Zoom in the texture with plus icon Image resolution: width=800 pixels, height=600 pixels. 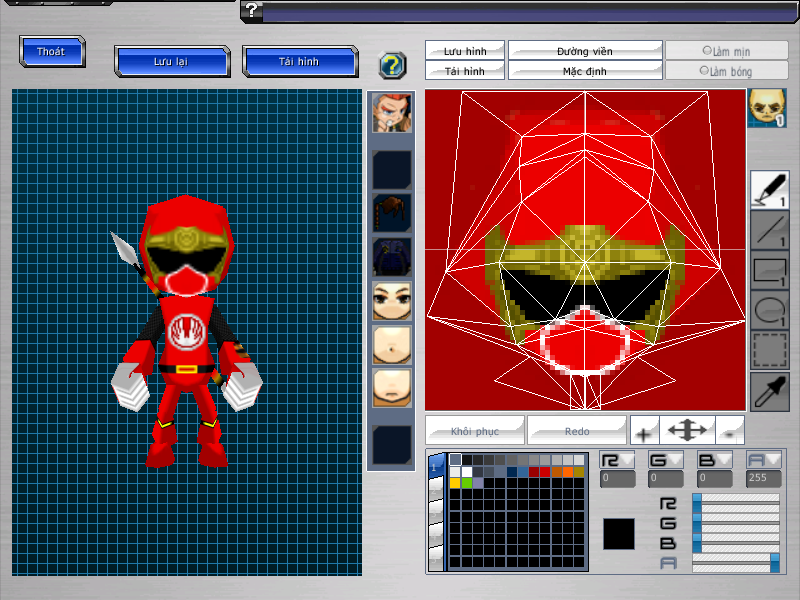pyautogui.click(x=644, y=431)
